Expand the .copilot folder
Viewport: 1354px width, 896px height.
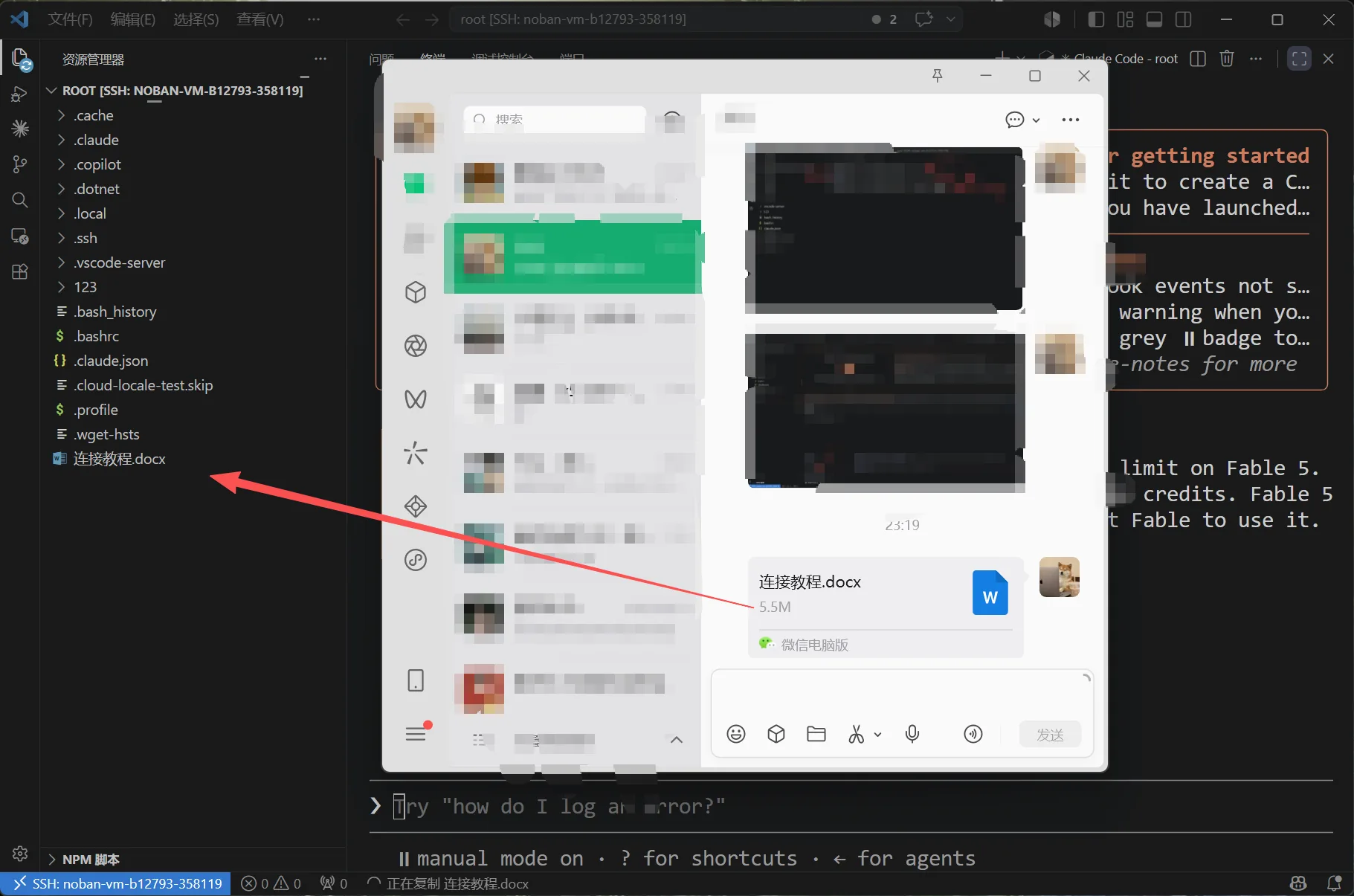click(97, 164)
